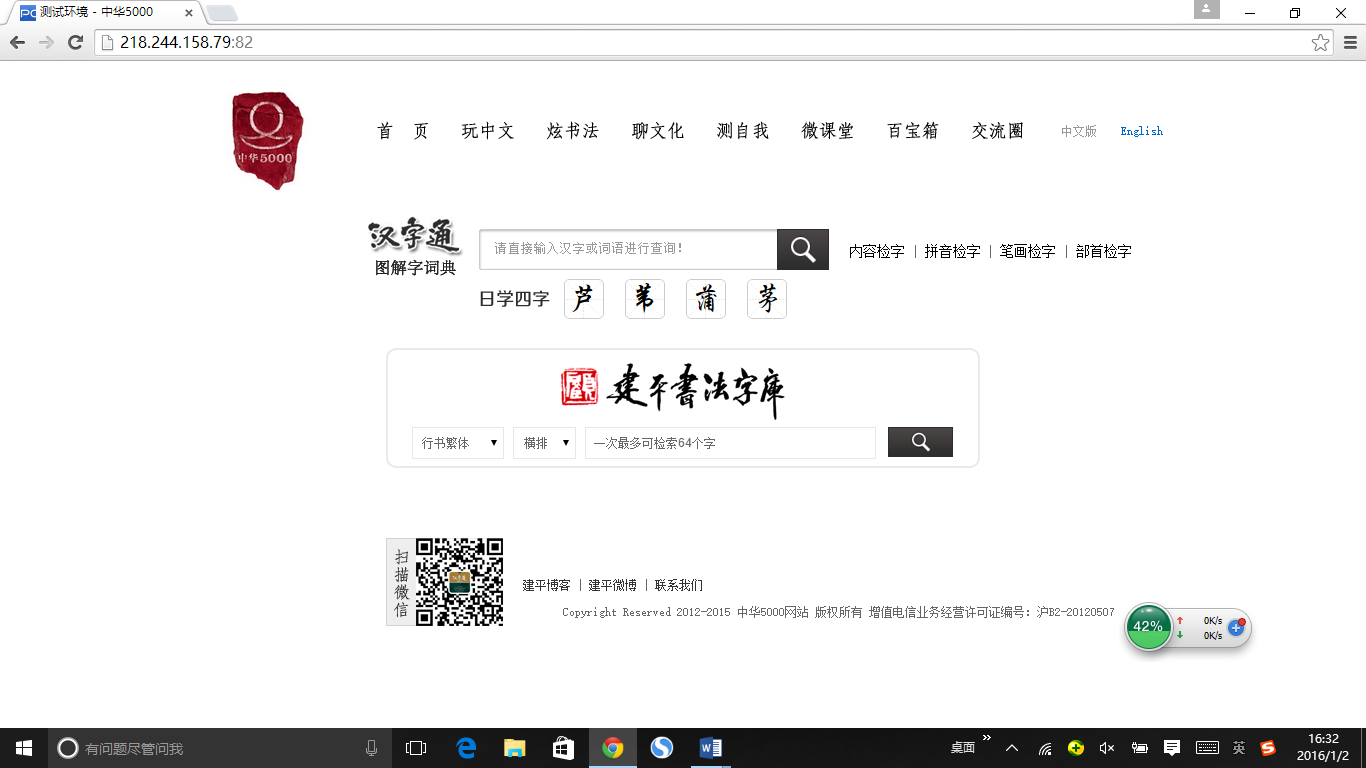Image resolution: width=1366 pixels, height=768 pixels.
Task: Open the 联系我们 footer link
Action: click(679, 585)
